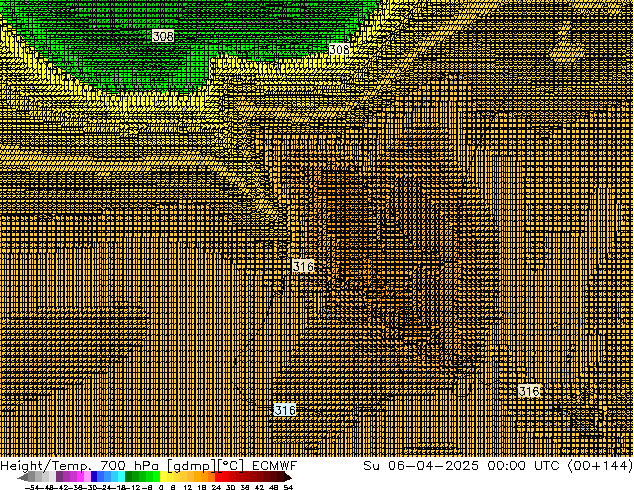Click the dark maroon right arrow of the color bar
This screenshot has height=490, width=634.
287,477
